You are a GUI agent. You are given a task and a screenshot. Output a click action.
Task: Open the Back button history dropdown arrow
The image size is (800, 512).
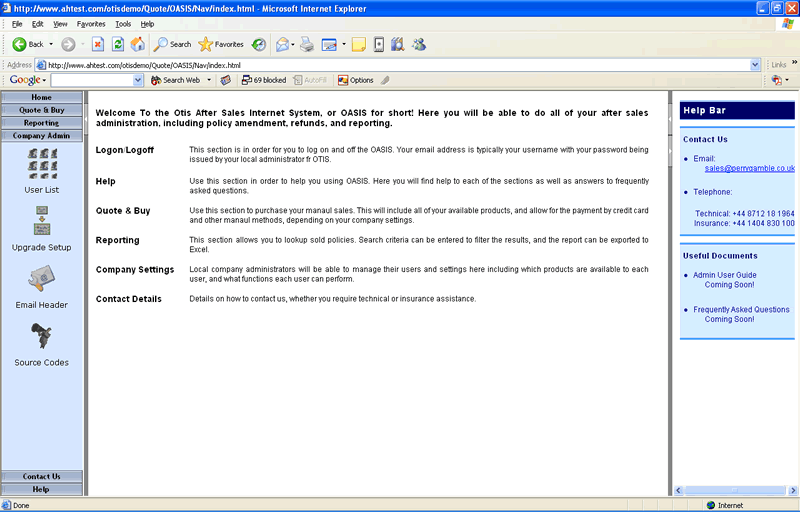[51, 44]
